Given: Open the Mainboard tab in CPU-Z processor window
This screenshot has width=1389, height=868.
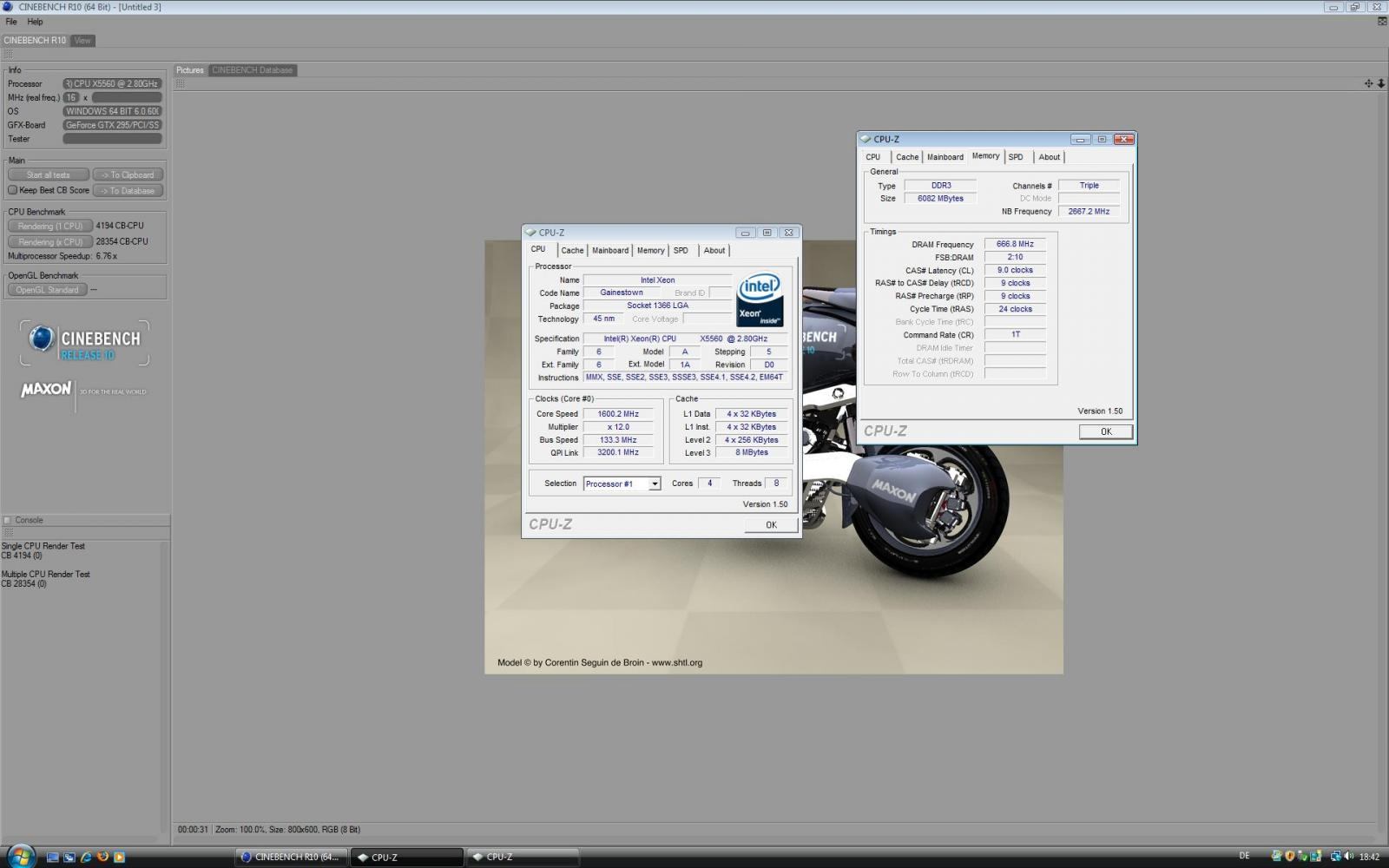Looking at the screenshot, I should click(x=610, y=250).
